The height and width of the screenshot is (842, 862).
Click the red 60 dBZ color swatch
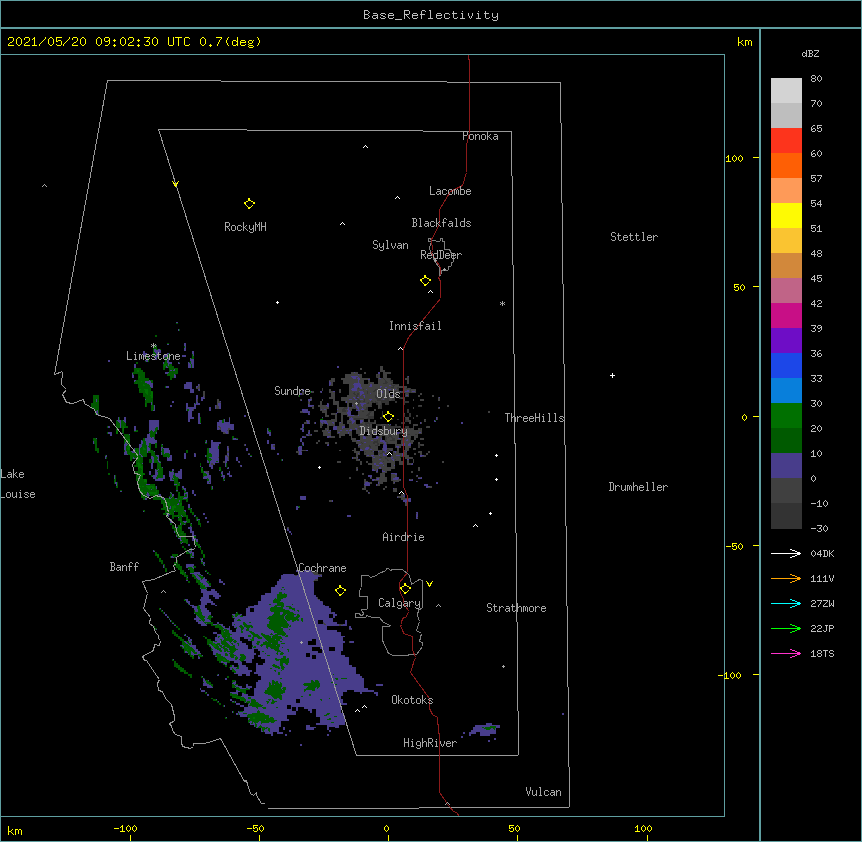[x=786, y=140]
